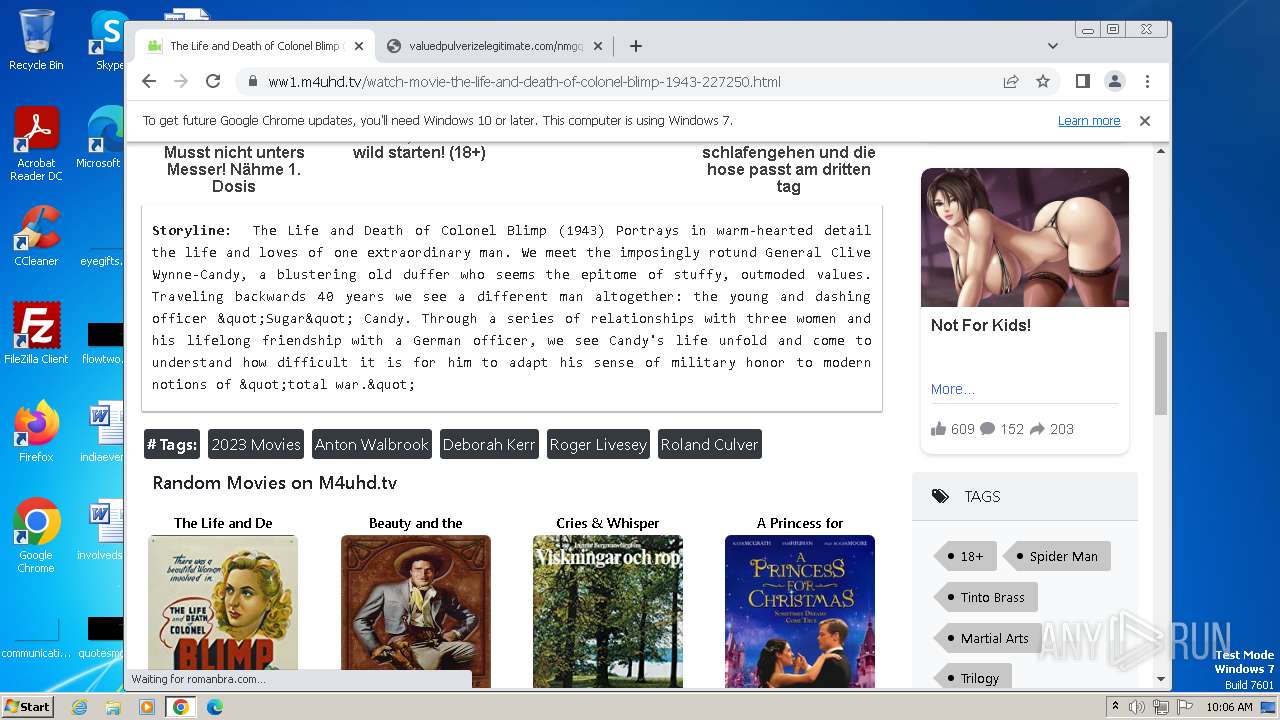Click the Cries & Whisper title link
1280x720 pixels.
608,523
